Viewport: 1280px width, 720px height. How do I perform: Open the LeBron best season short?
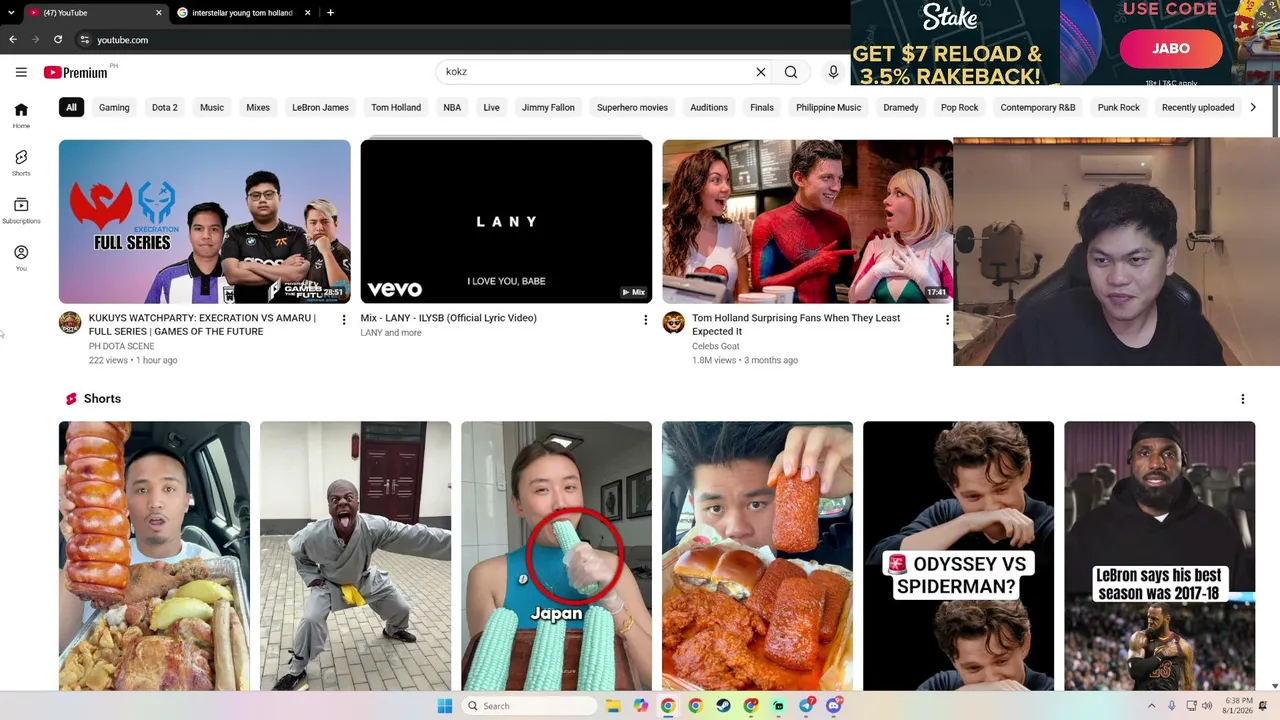(1159, 556)
